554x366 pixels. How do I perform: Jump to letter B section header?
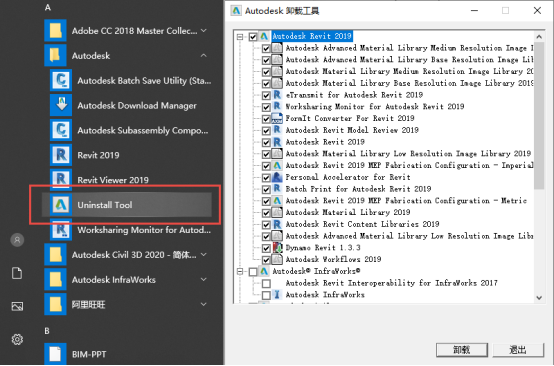[47, 331]
